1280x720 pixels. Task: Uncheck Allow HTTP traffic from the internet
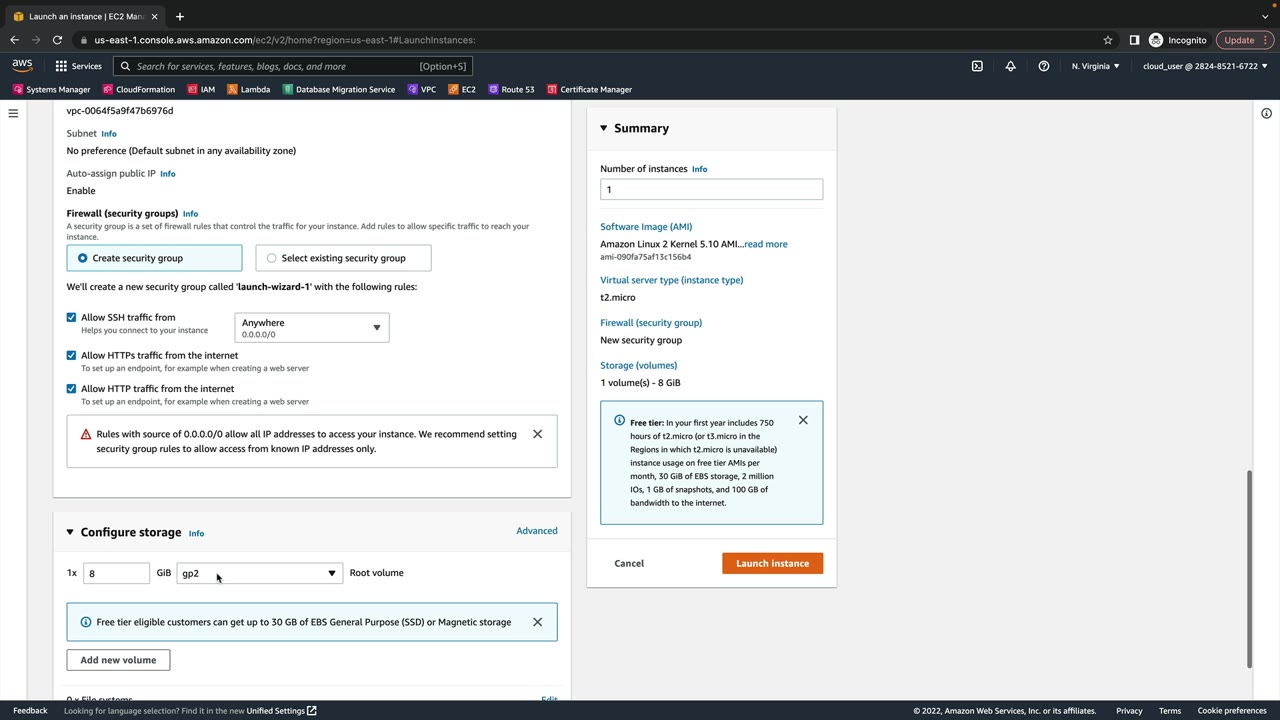(x=71, y=388)
